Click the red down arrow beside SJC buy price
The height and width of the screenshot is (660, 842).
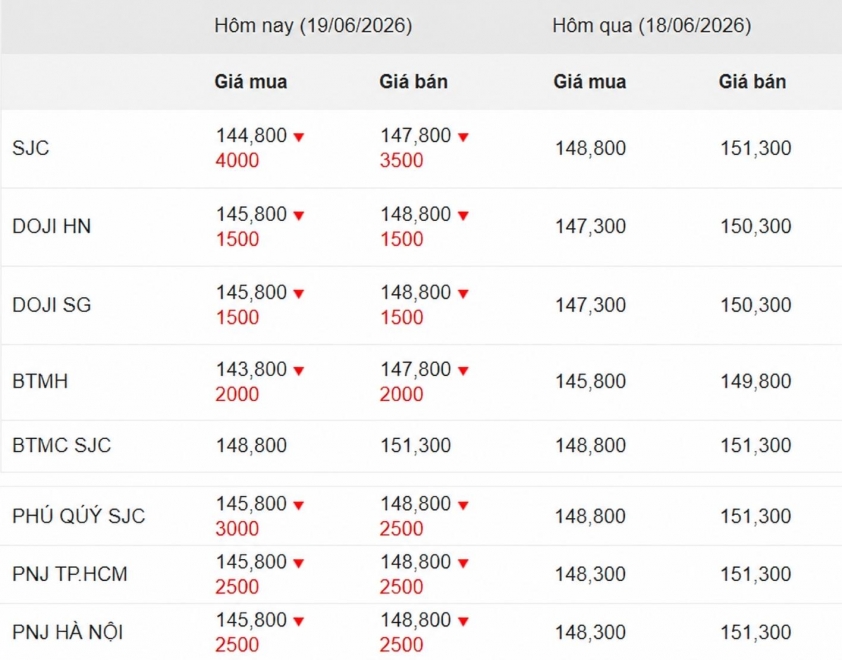click(299, 137)
